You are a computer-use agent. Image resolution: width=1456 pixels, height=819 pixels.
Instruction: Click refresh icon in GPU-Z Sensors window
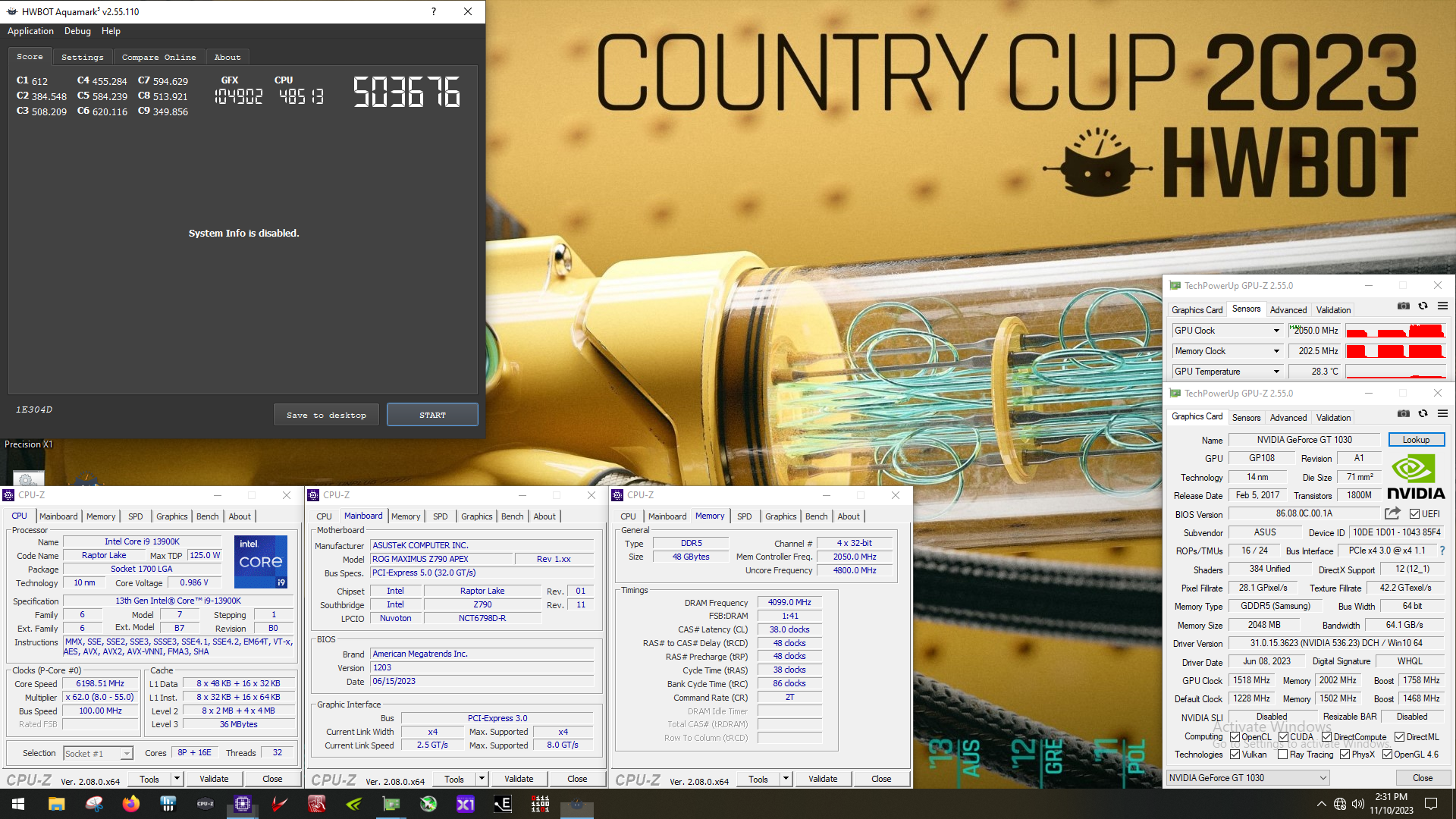pos(1423,306)
